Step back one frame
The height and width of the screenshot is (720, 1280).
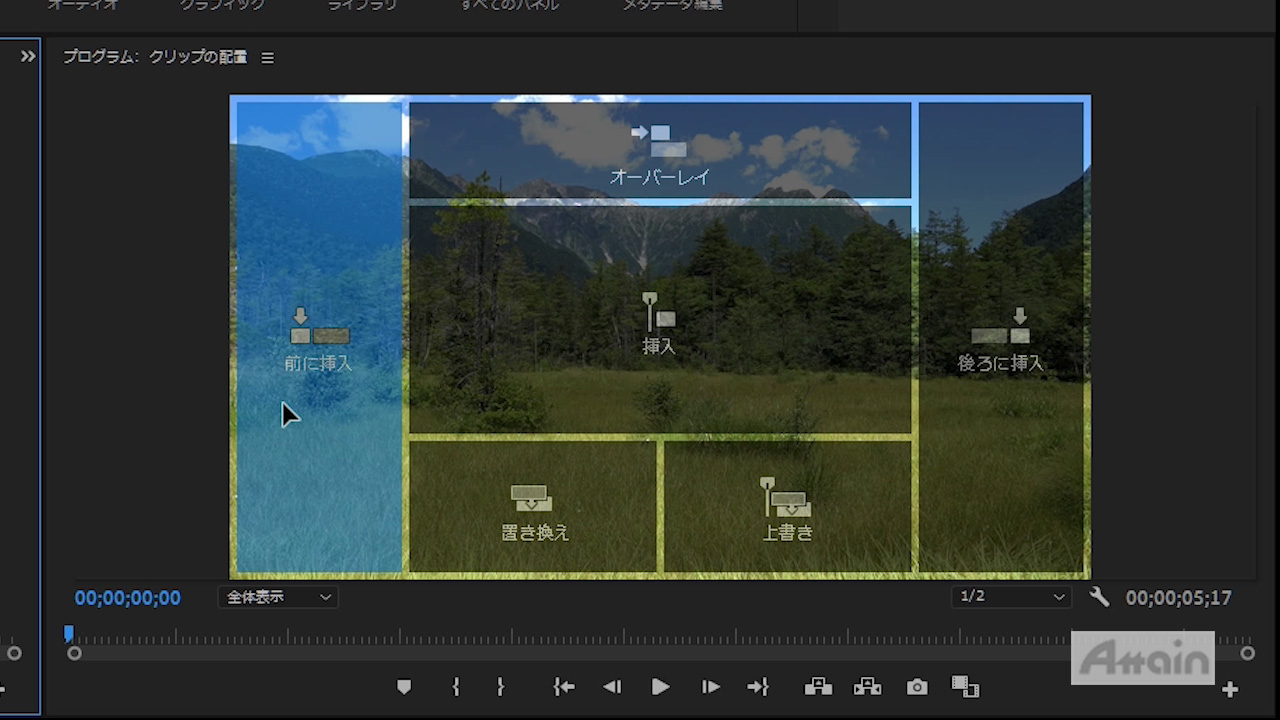[x=612, y=687]
